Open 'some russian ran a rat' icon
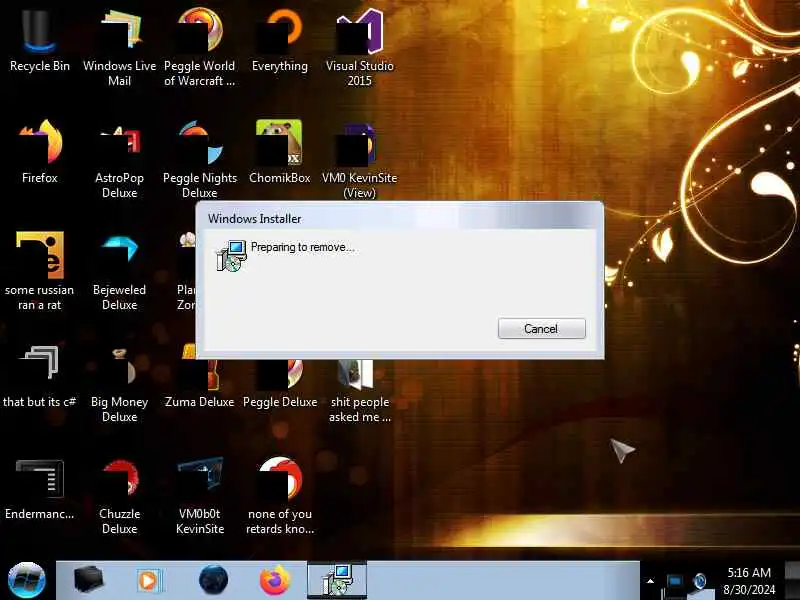The height and width of the screenshot is (600, 800). pos(39,271)
